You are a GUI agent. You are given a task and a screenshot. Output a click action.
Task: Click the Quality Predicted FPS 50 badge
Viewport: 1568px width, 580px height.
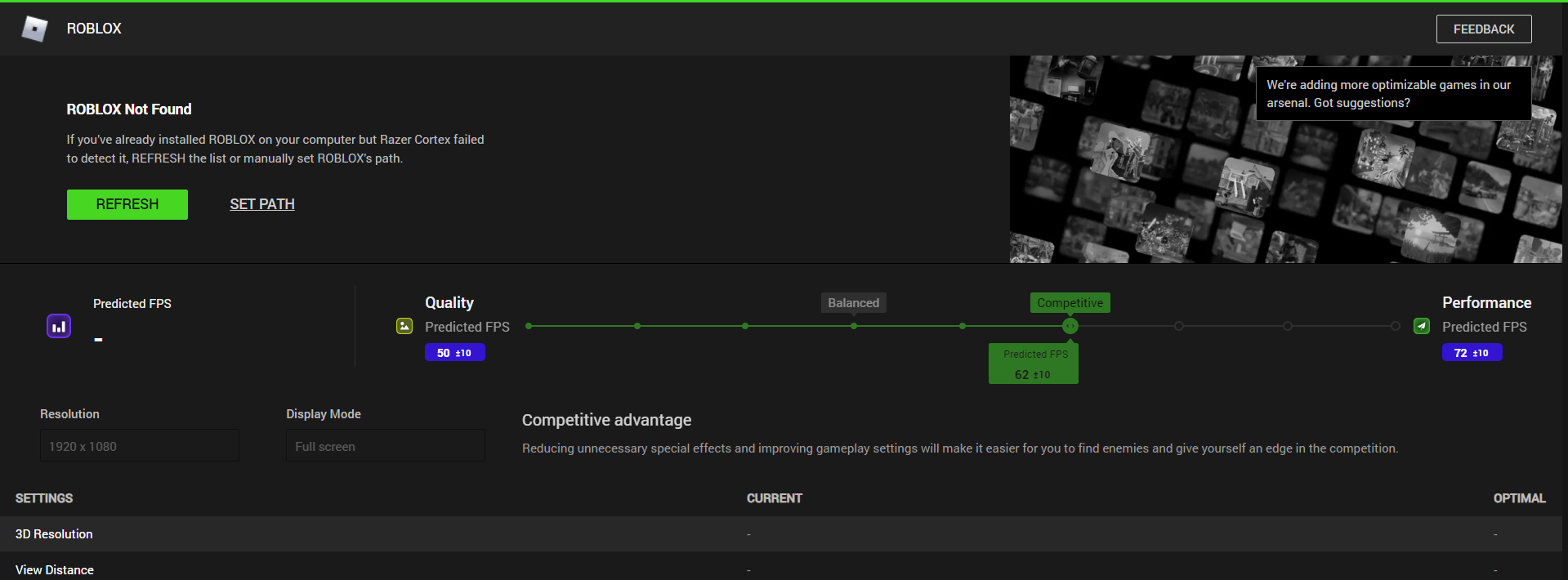(x=455, y=353)
